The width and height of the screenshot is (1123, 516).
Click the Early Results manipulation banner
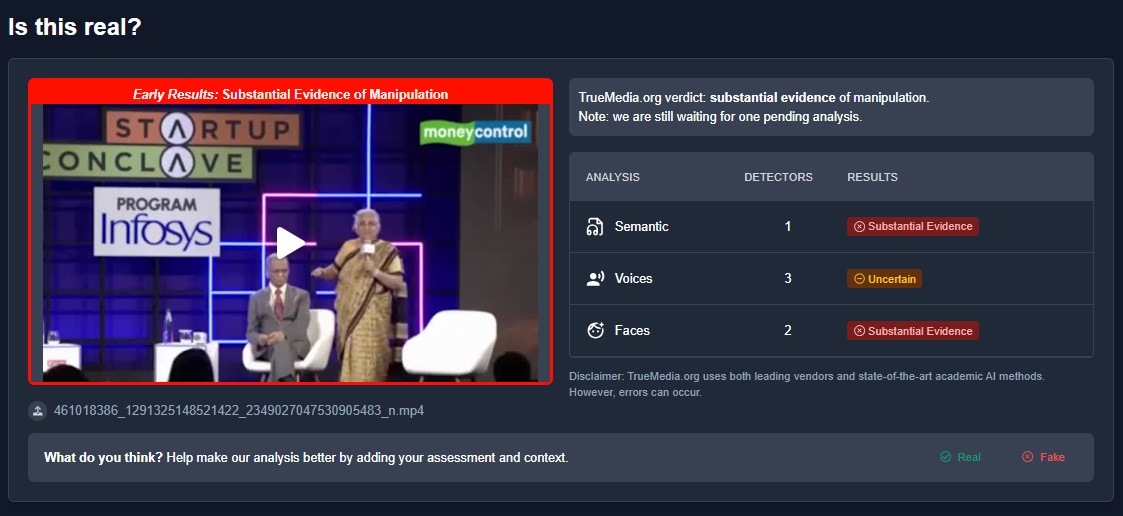290,94
